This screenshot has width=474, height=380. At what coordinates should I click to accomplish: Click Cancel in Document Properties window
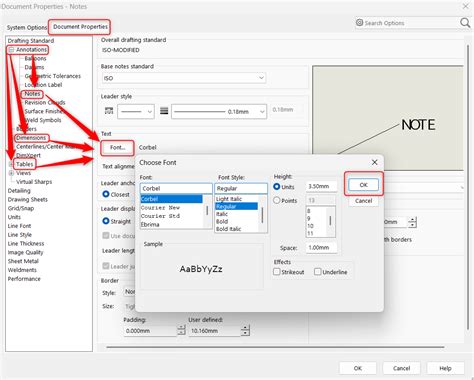point(401,368)
